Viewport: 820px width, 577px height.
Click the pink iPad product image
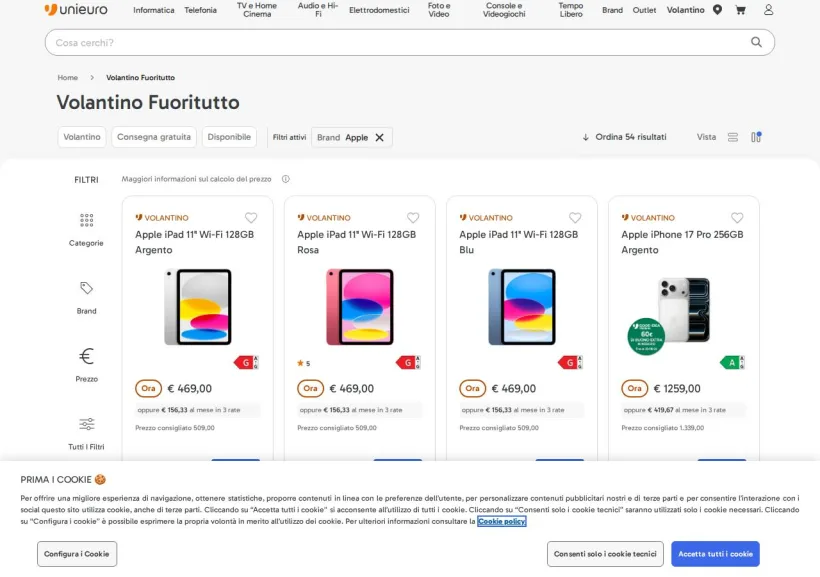pyautogui.click(x=360, y=307)
